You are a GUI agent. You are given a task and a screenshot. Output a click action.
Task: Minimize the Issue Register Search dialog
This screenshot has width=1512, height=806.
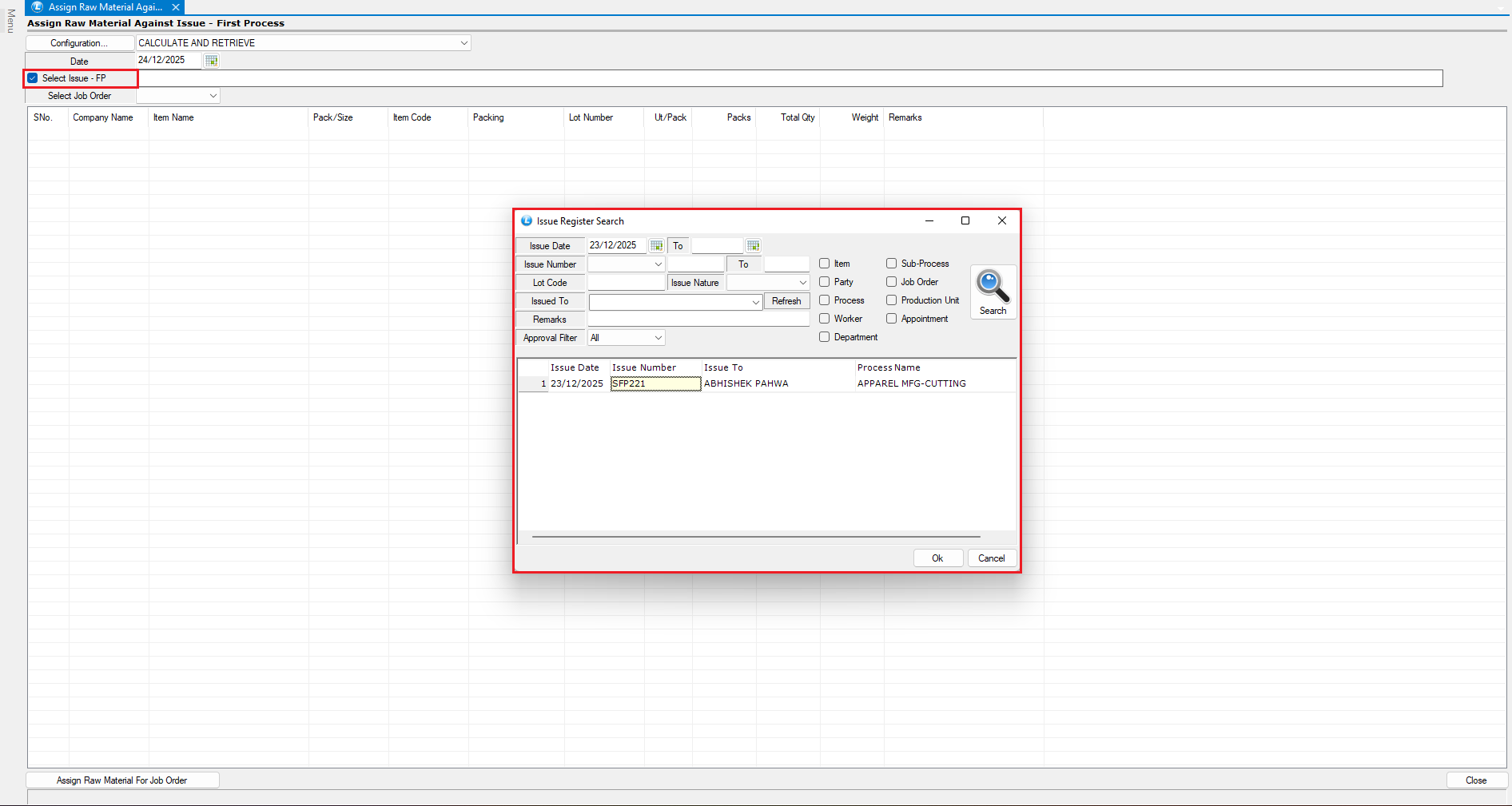(x=929, y=221)
